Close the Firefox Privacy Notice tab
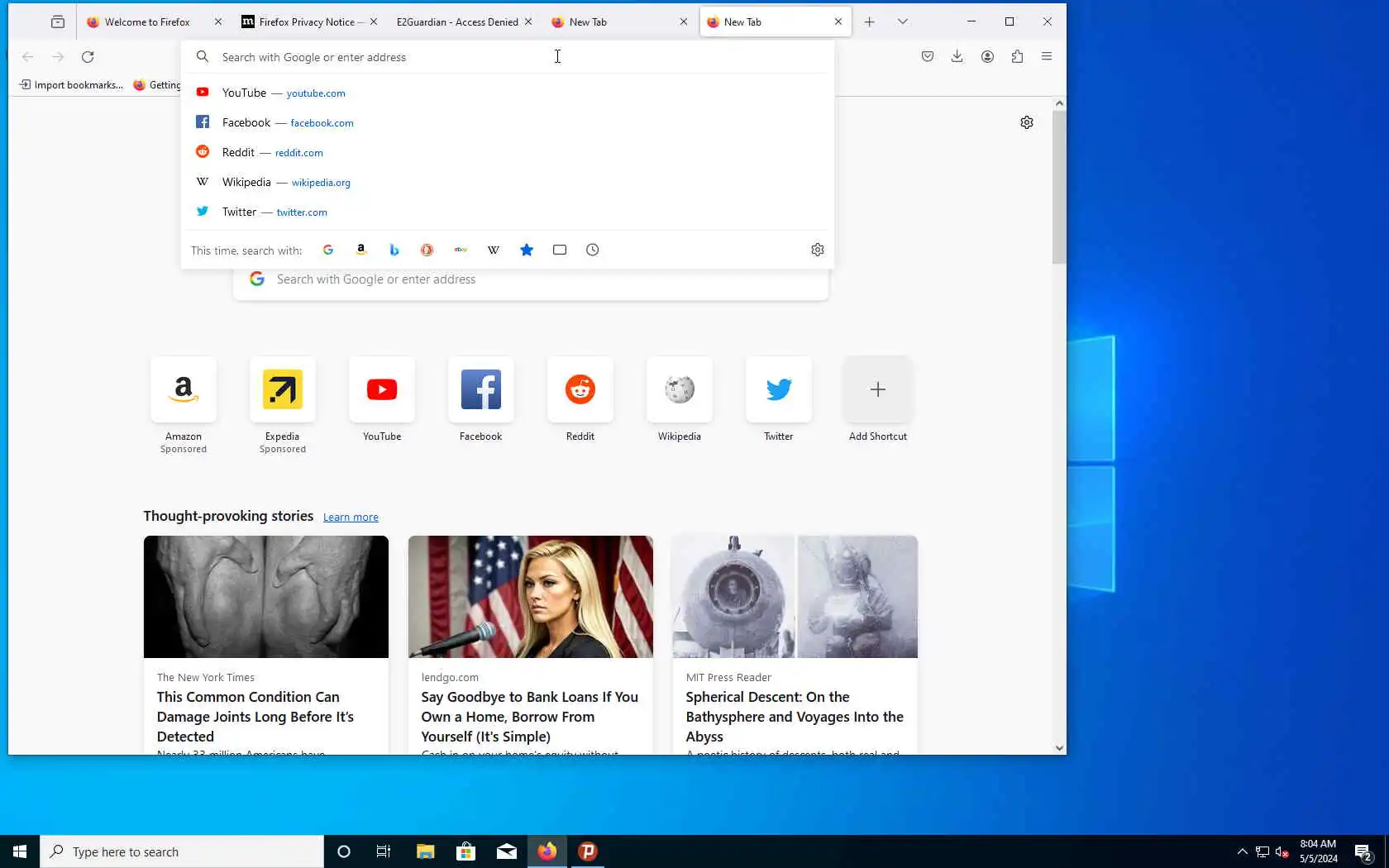The image size is (1389, 868). pos(374,22)
